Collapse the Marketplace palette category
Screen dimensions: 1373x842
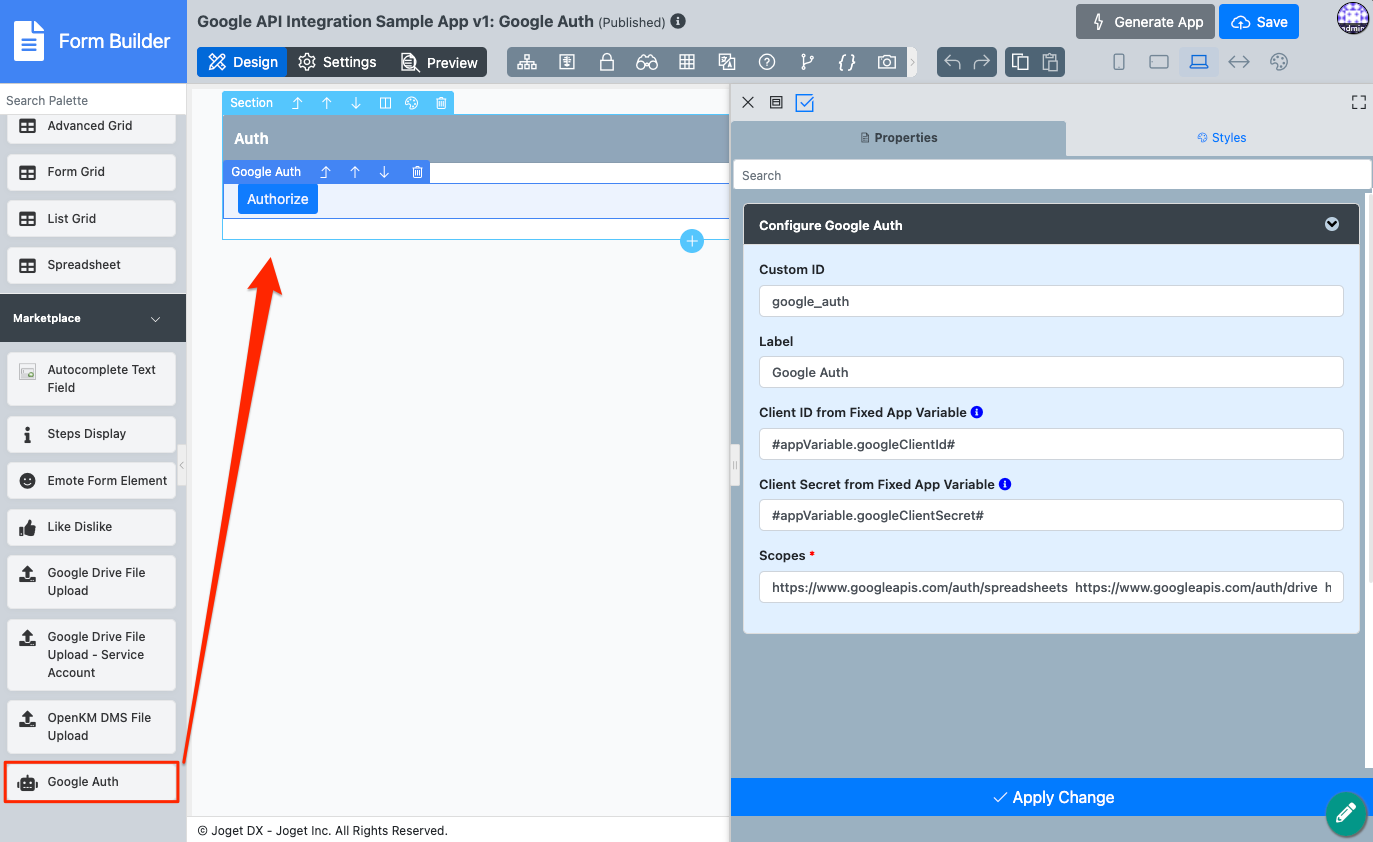point(93,318)
